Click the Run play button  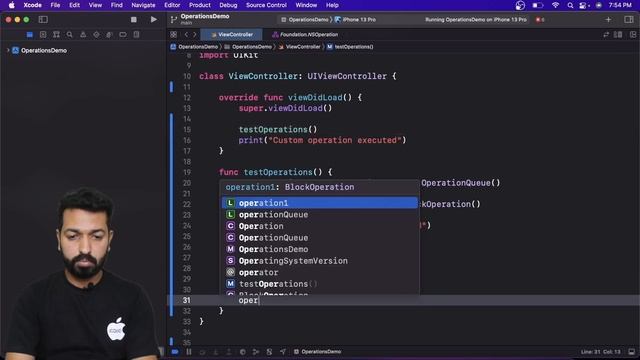click(x=153, y=20)
